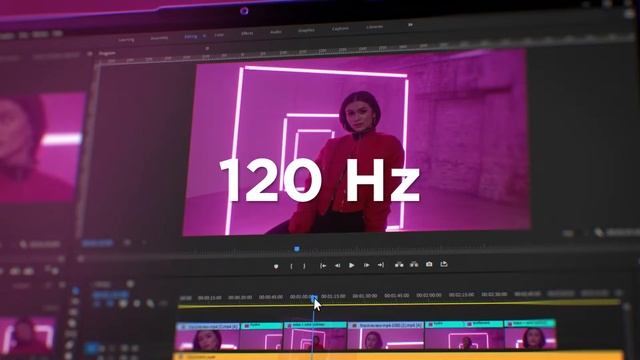Click the Extract icon in the Program monitor
640x360 pixels.
coord(414,264)
